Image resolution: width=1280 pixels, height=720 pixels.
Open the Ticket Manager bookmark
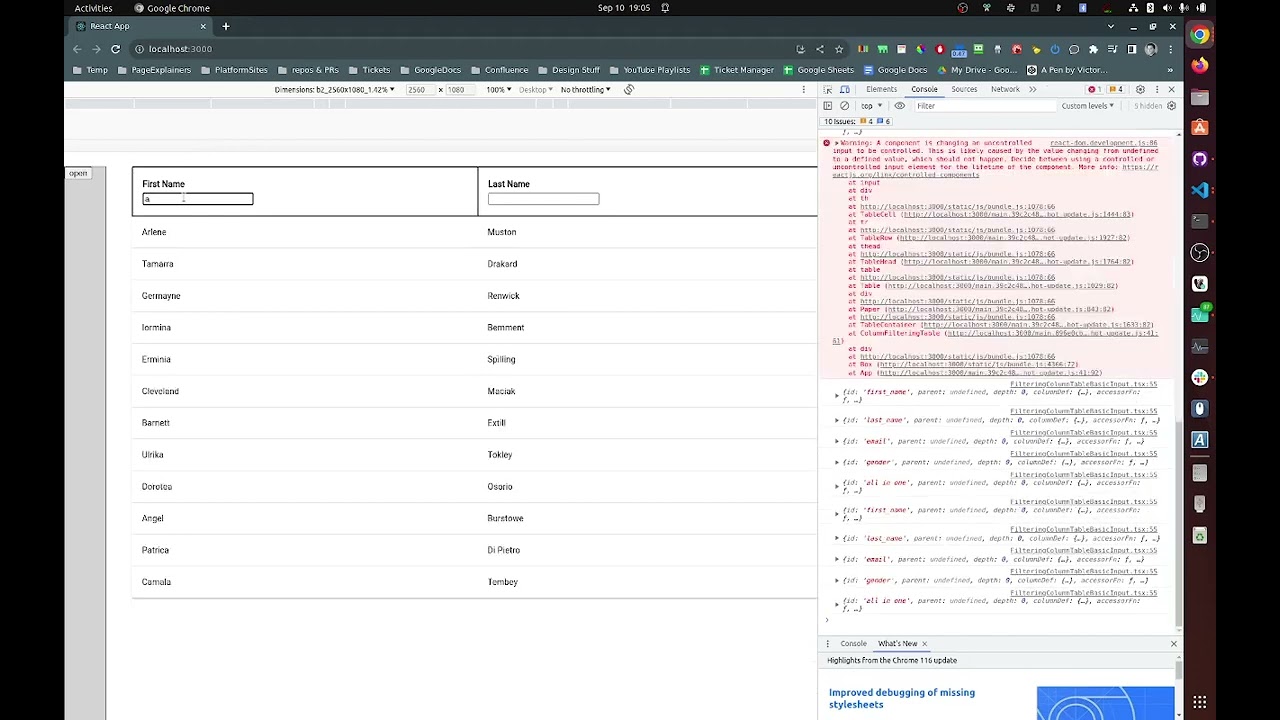click(737, 70)
